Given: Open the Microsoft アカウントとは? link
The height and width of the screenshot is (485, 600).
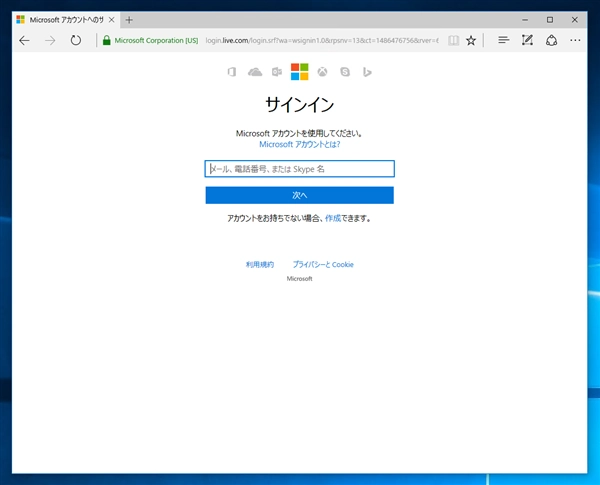Looking at the screenshot, I should (x=300, y=144).
